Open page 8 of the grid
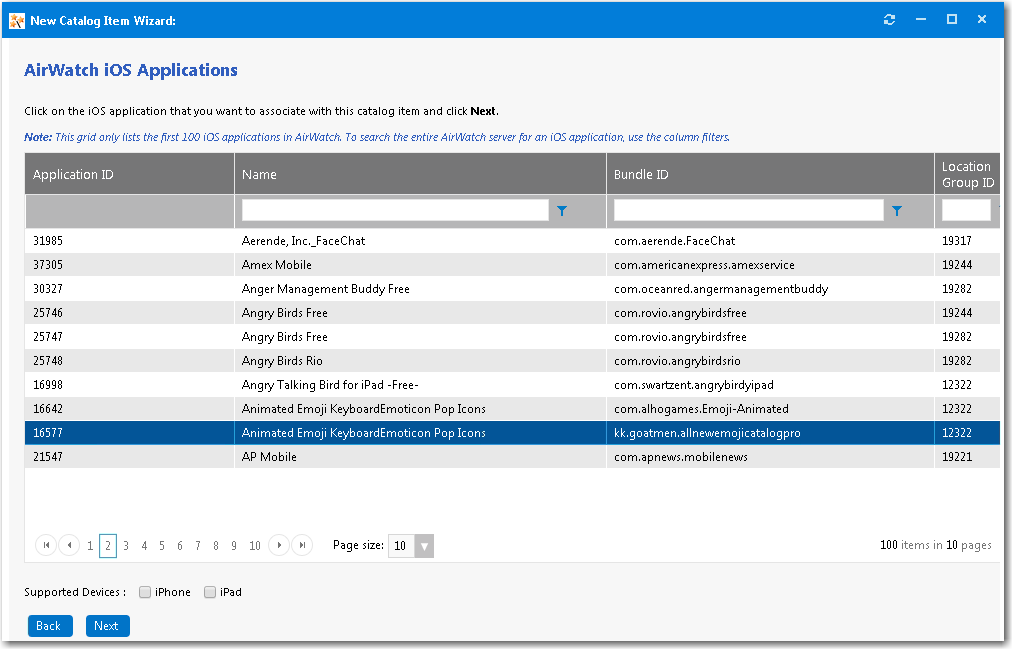This screenshot has width=1012, height=649. pos(216,546)
